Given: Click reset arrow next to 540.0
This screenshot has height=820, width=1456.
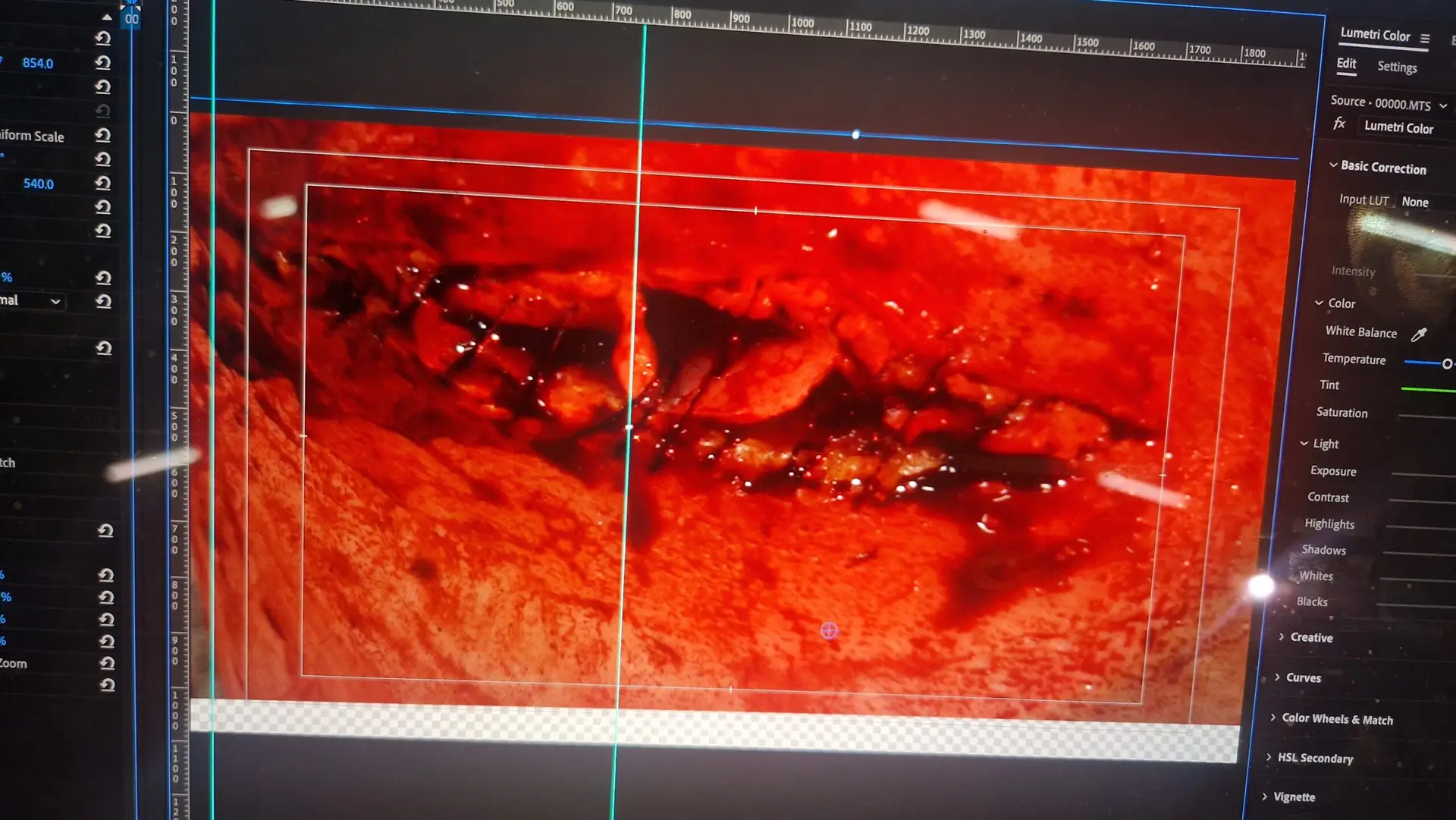Looking at the screenshot, I should tap(103, 183).
